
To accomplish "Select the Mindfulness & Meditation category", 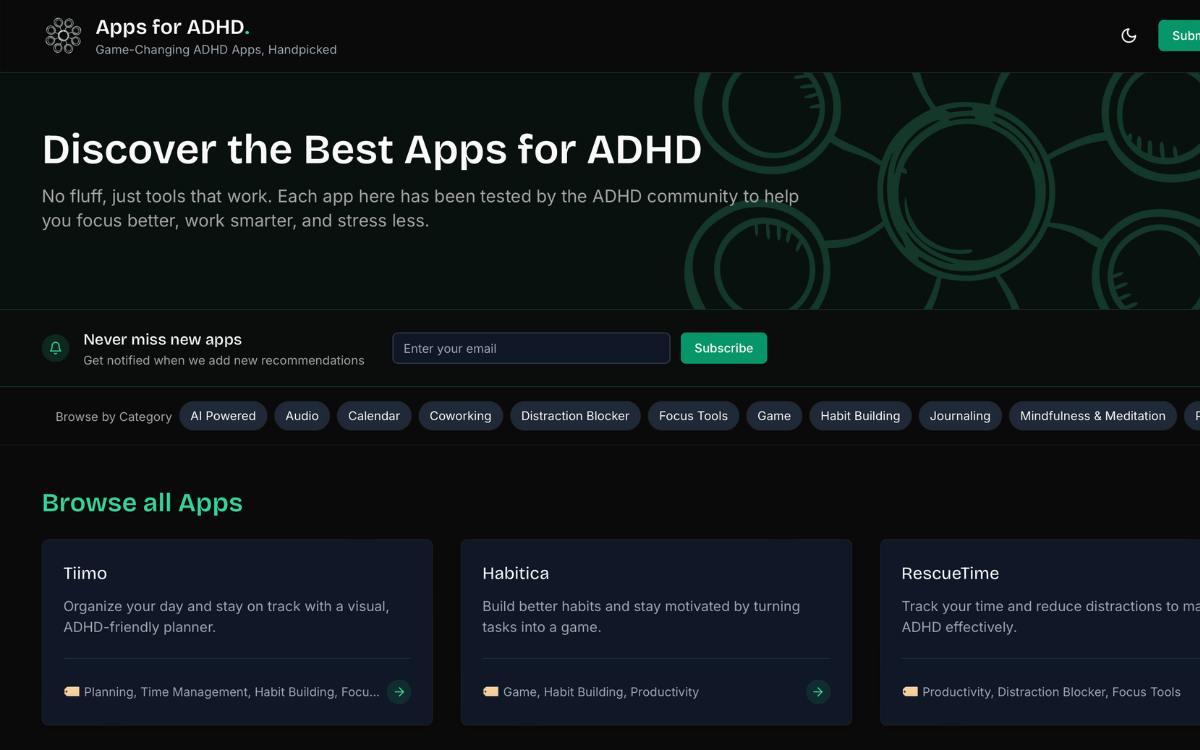I will [1093, 416].
